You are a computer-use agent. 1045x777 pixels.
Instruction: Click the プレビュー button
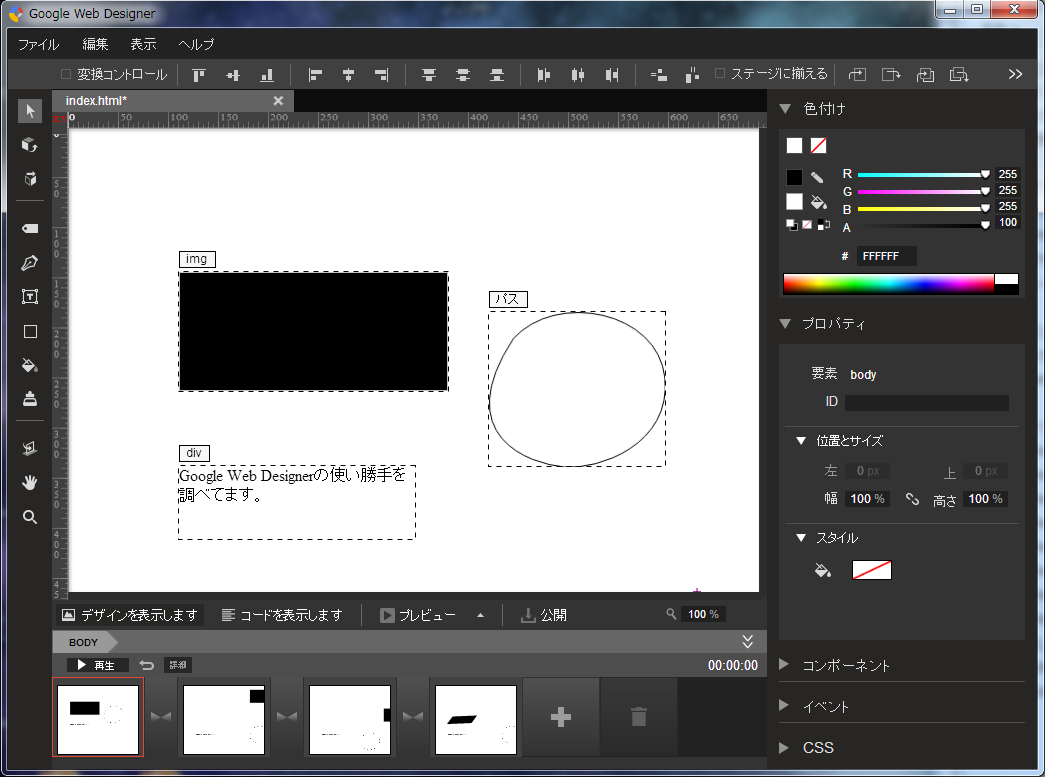click(x=418, y=615)
